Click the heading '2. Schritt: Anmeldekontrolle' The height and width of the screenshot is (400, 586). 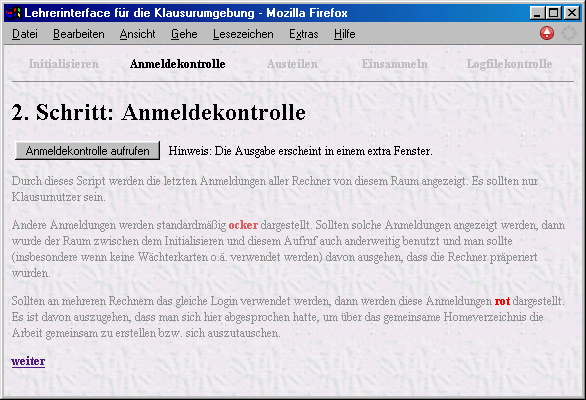(x=158, y=112)
